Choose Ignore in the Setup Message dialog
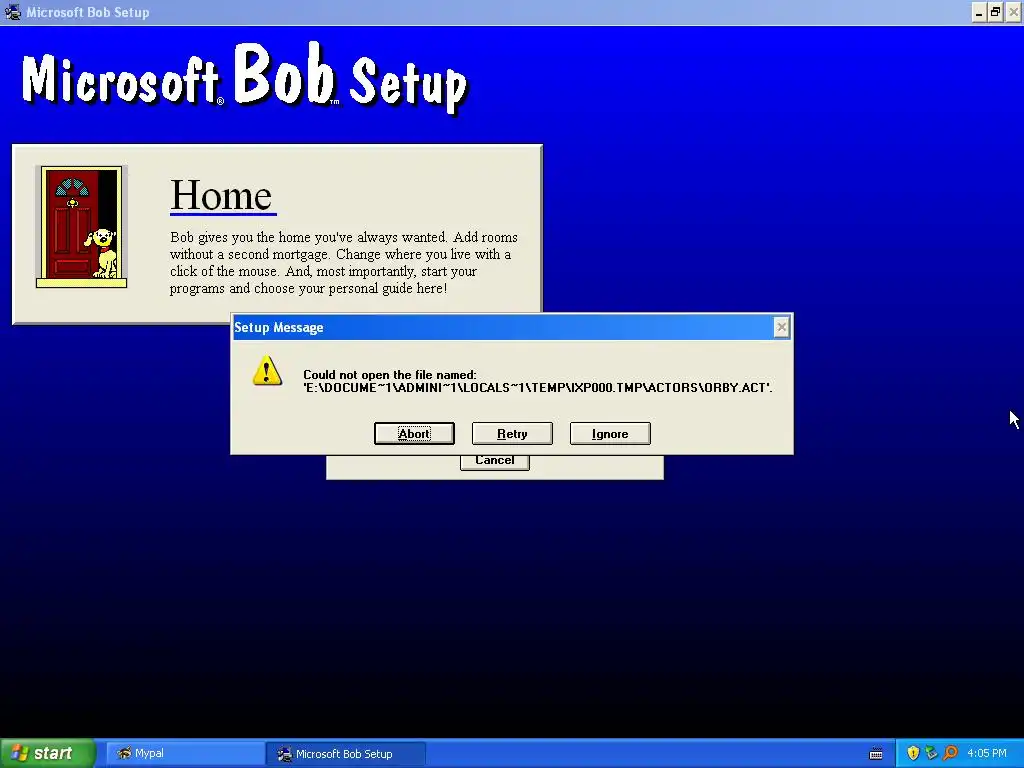 [610, 434]
